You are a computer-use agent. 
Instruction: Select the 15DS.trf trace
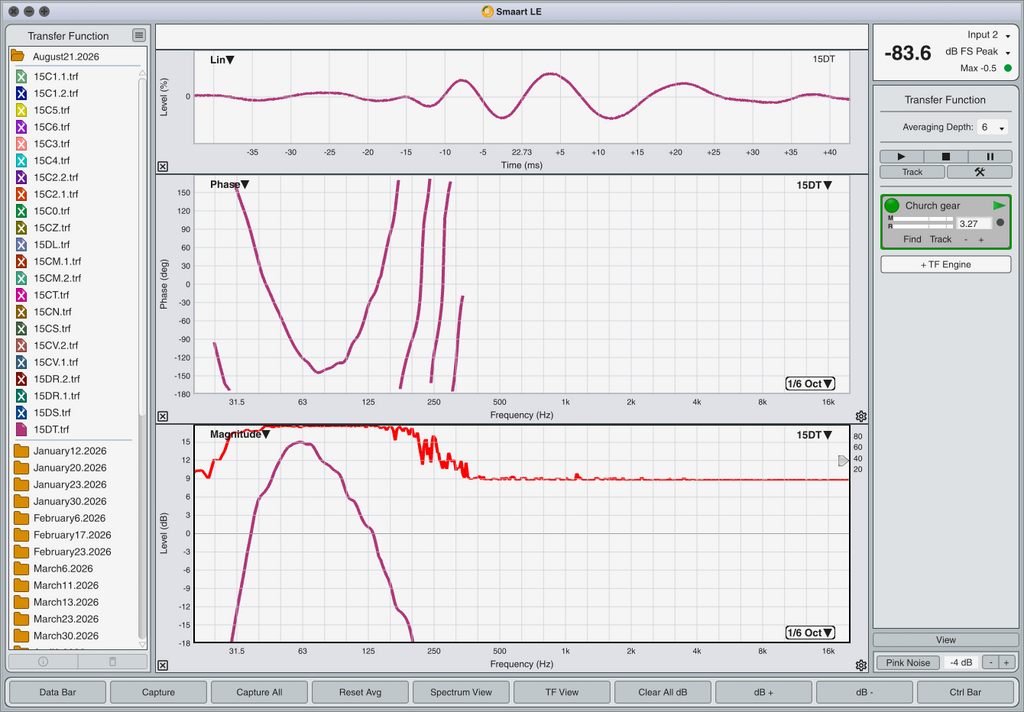(x=52, y=413)
